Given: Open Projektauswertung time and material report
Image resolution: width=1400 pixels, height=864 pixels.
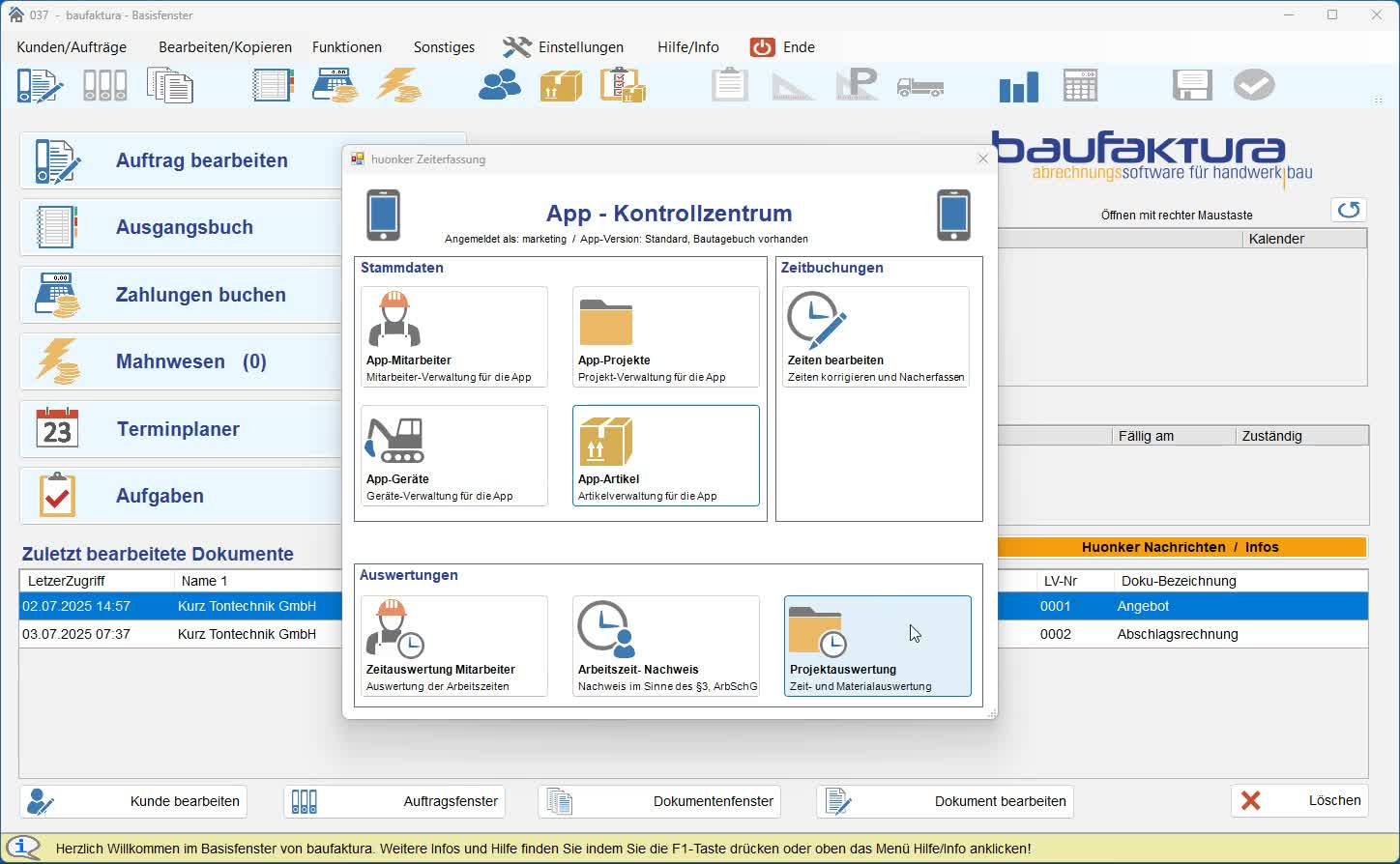Looking at the screenshot, I should [877, 646].
